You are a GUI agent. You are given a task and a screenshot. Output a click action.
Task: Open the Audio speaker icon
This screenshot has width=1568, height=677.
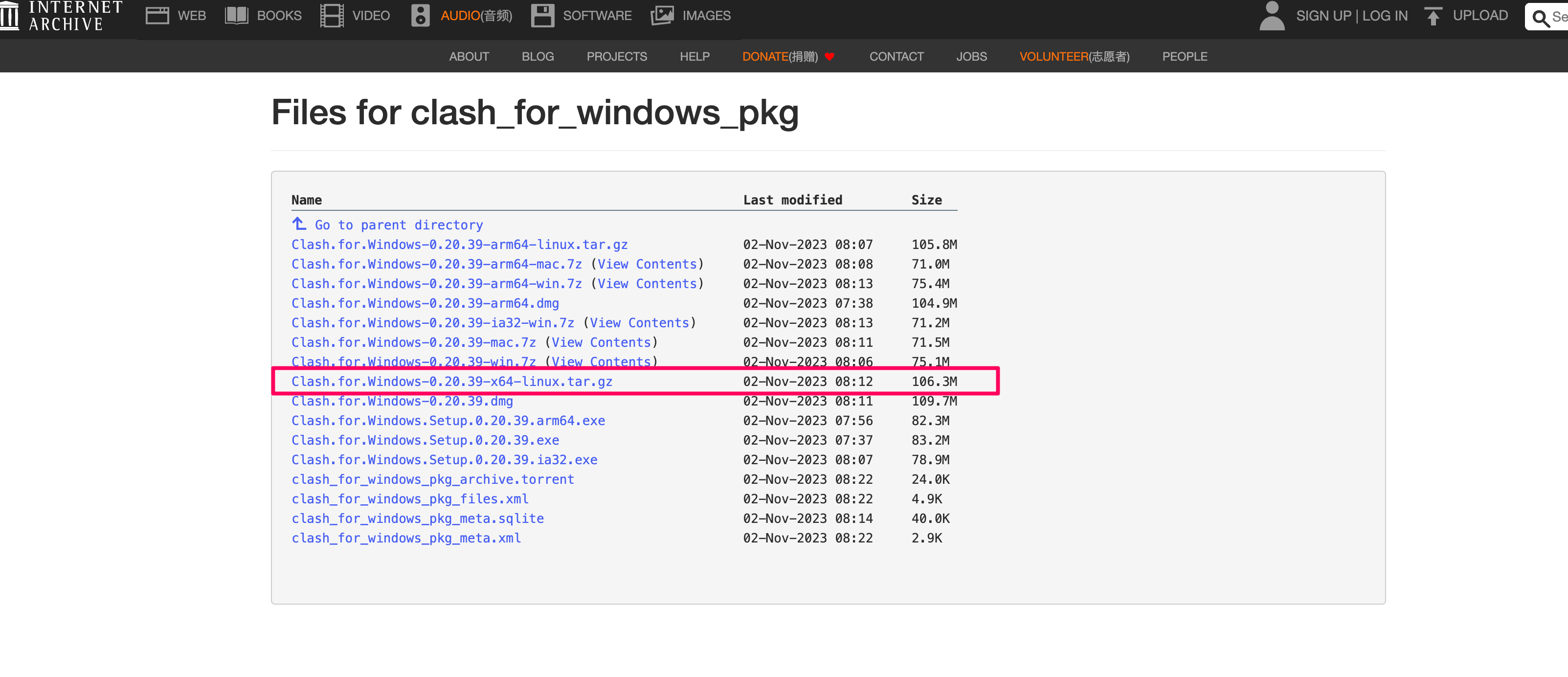420,15
